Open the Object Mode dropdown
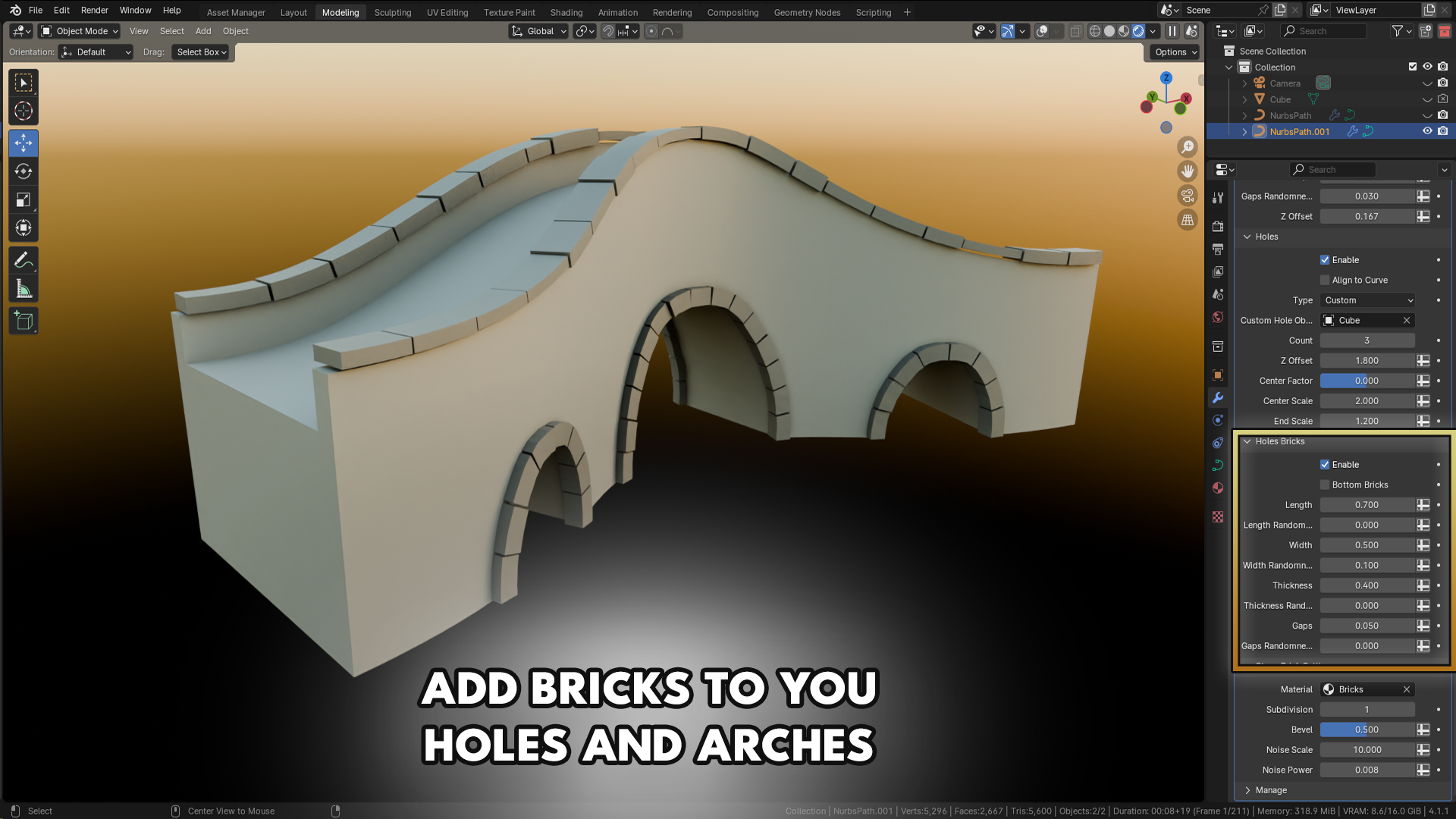 pyautogui.click(x=80, y=31)
